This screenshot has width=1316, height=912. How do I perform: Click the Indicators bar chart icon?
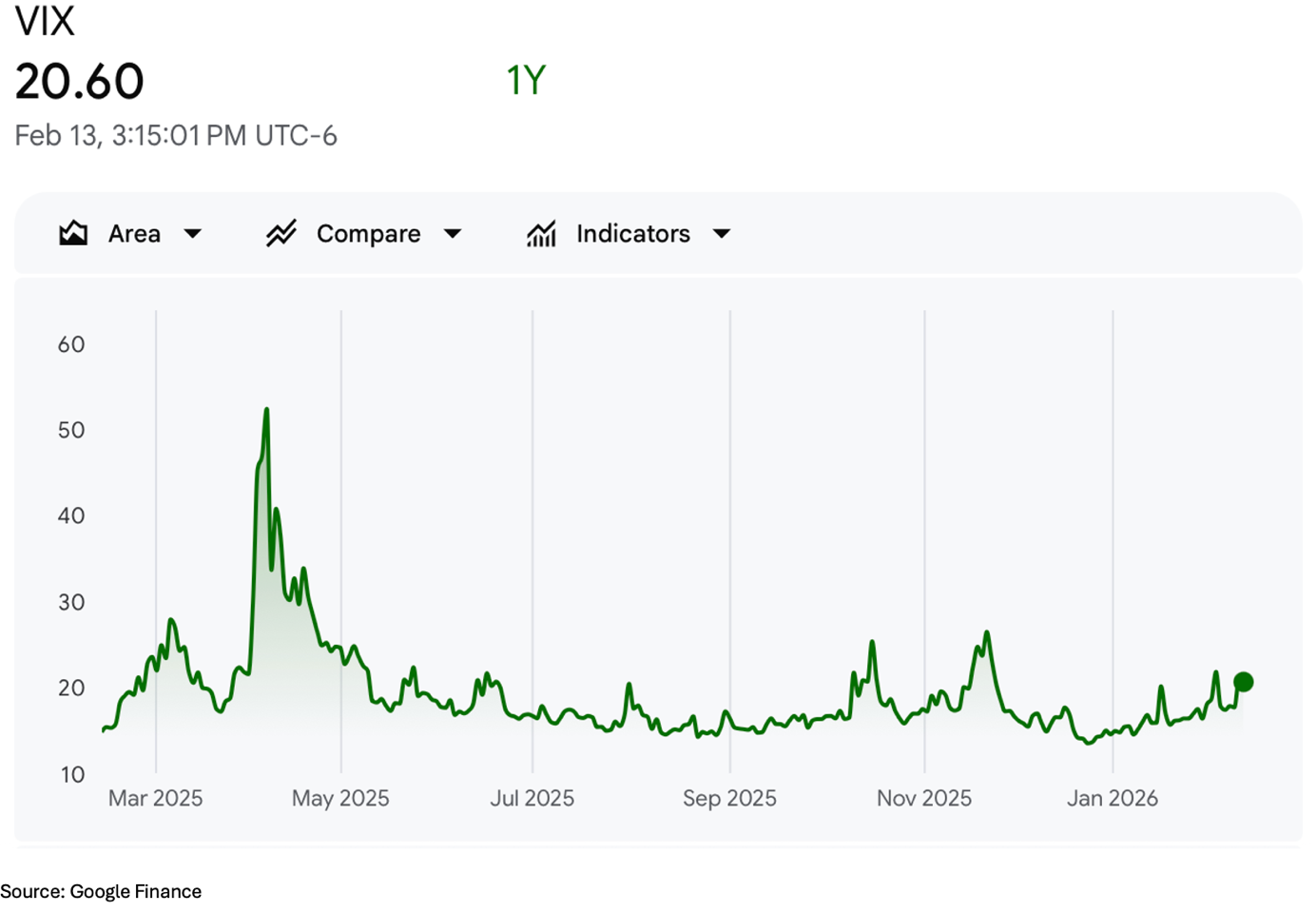(541, 233)
